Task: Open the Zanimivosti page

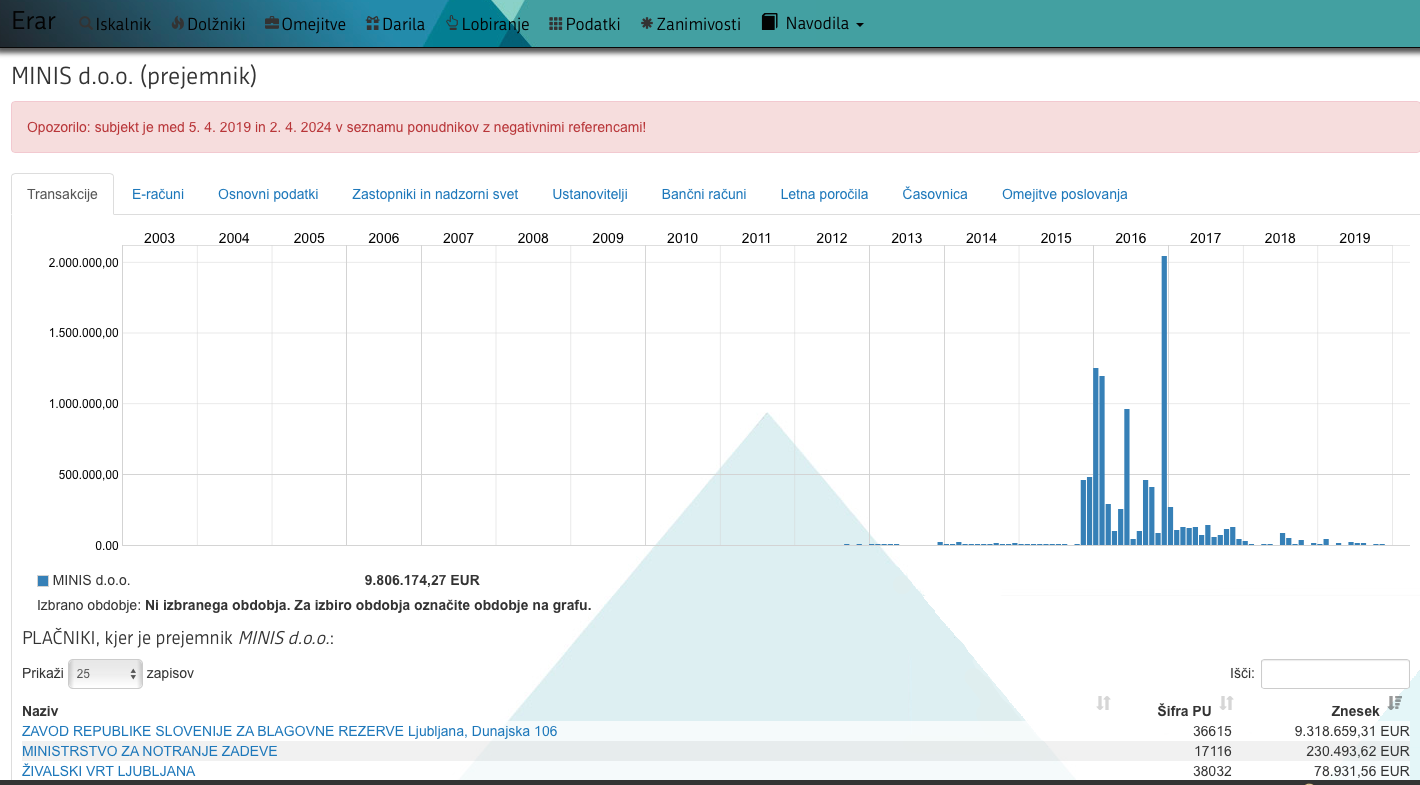Action: coord(691,24)
